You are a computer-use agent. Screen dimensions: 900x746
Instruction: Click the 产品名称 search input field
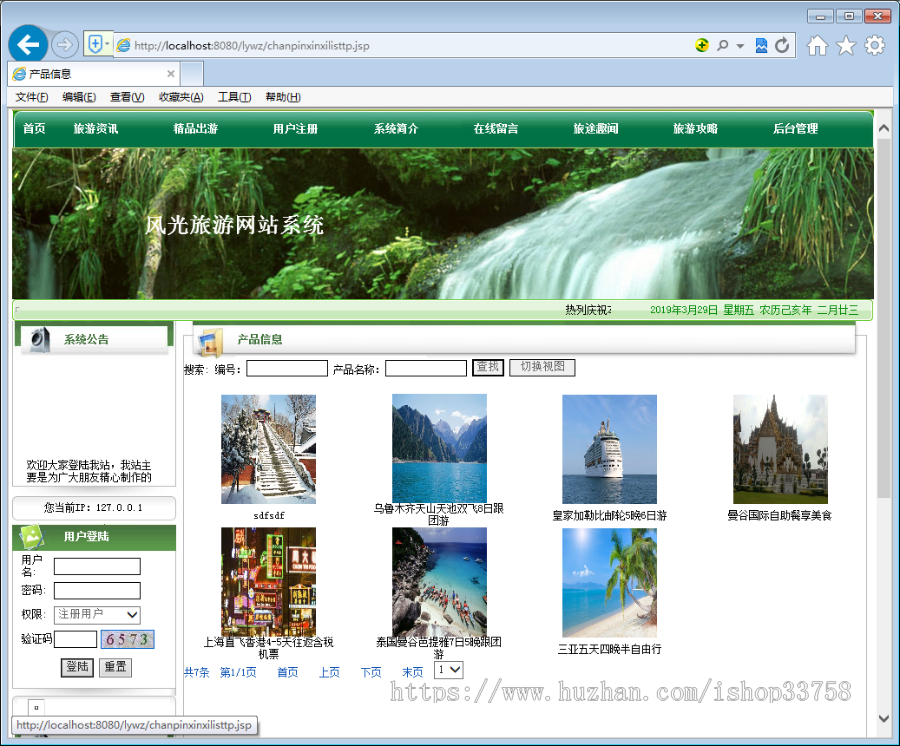[427, 367]
